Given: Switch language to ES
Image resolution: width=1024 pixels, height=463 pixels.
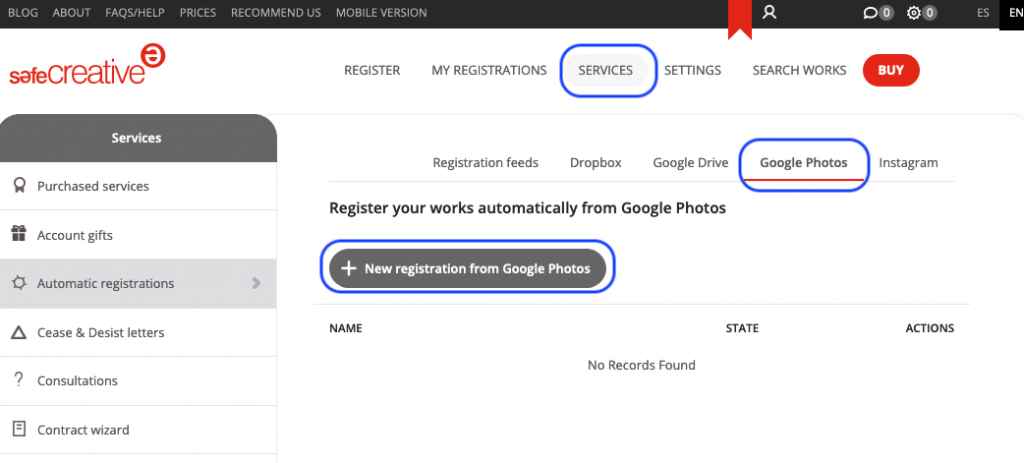Looking at the screenshot, I should (x=983, y=13).
